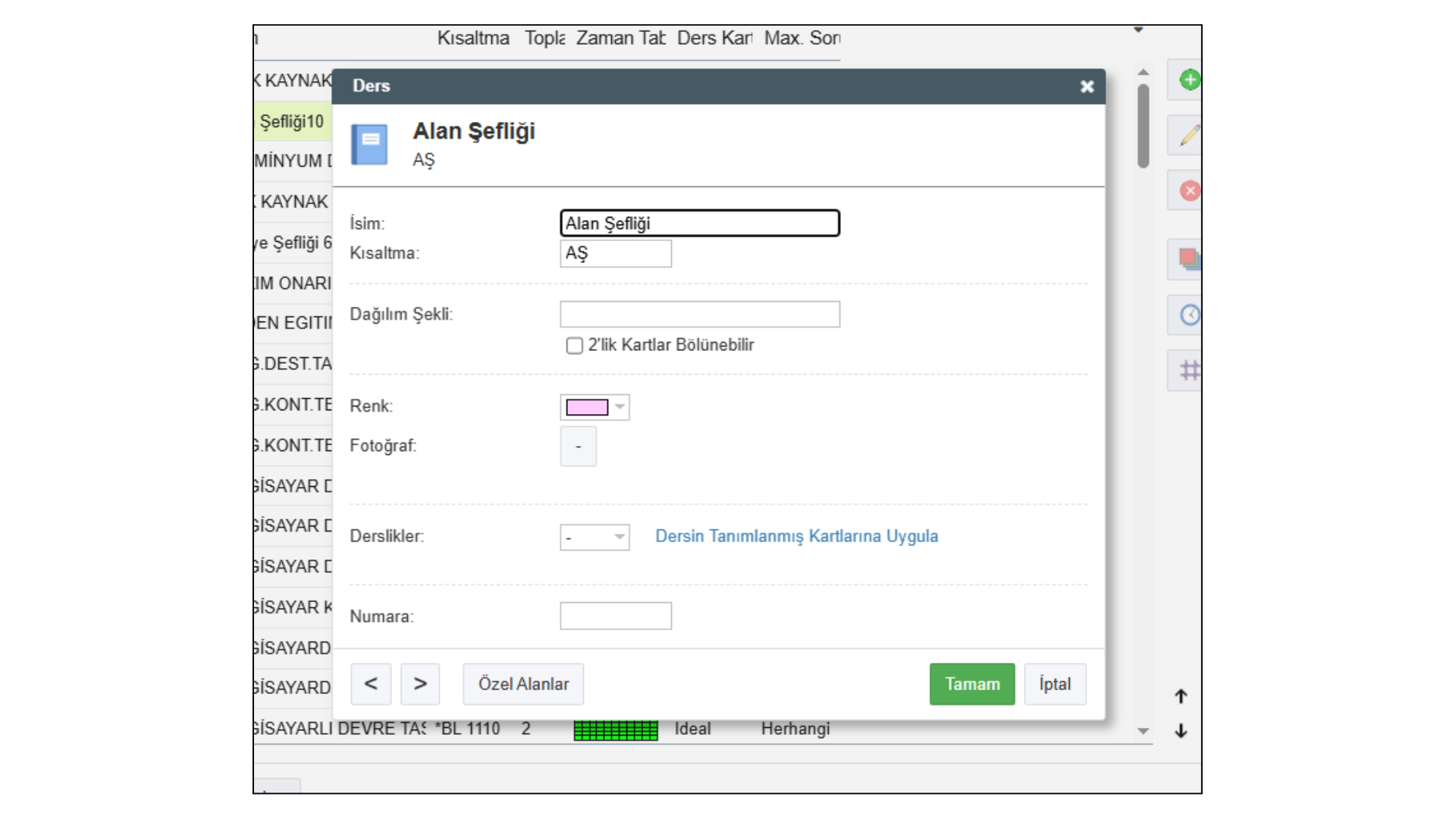Click the pink color swatch
The image size is (1456, 819).
pyautogui.click(x=587, y=407)
